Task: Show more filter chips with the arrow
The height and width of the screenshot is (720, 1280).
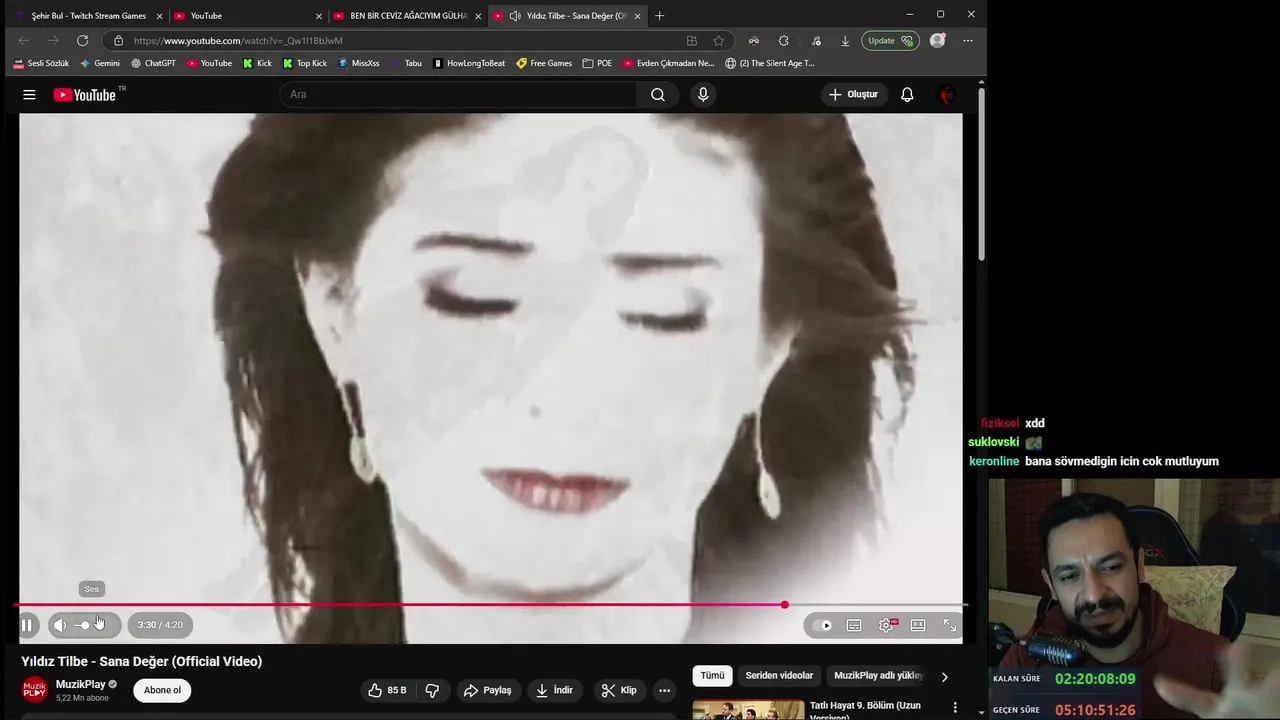Action: [945, 677]
